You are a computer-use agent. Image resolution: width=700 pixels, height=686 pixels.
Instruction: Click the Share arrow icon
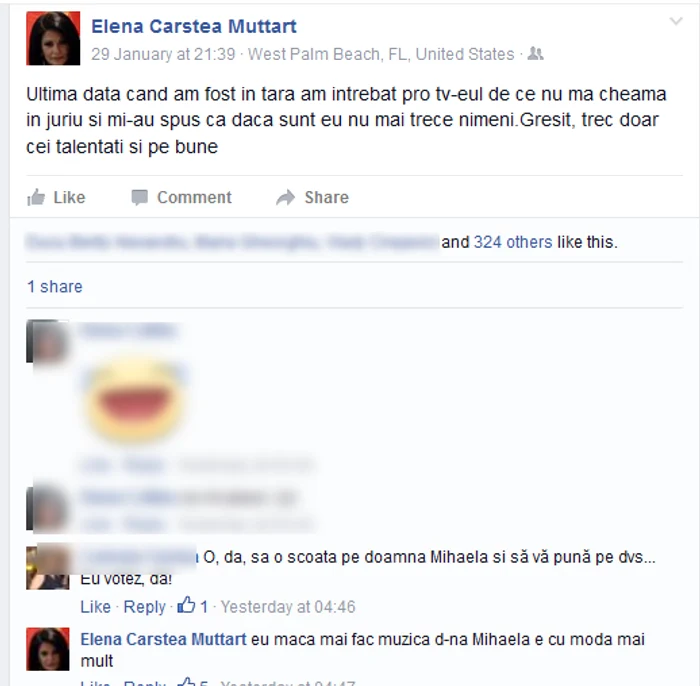(x=286, y=197)
